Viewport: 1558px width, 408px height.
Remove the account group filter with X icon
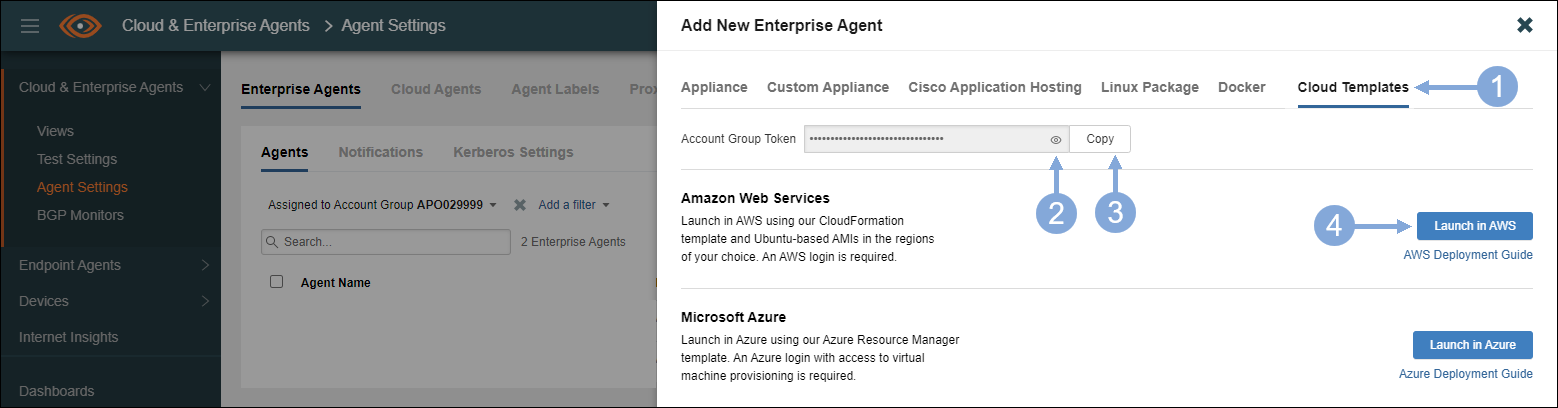[519, 205]
